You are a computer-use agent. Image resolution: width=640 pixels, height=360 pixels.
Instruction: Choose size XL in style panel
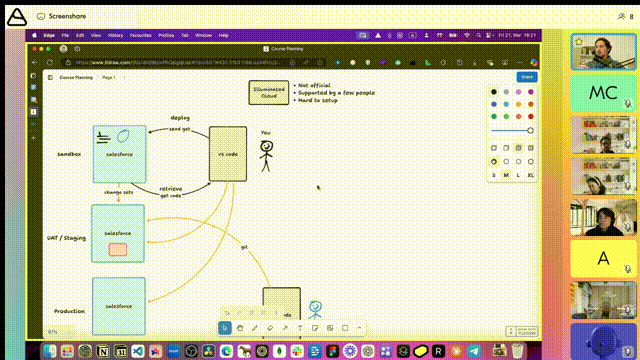pyautogui.click(x=531, y=175)
